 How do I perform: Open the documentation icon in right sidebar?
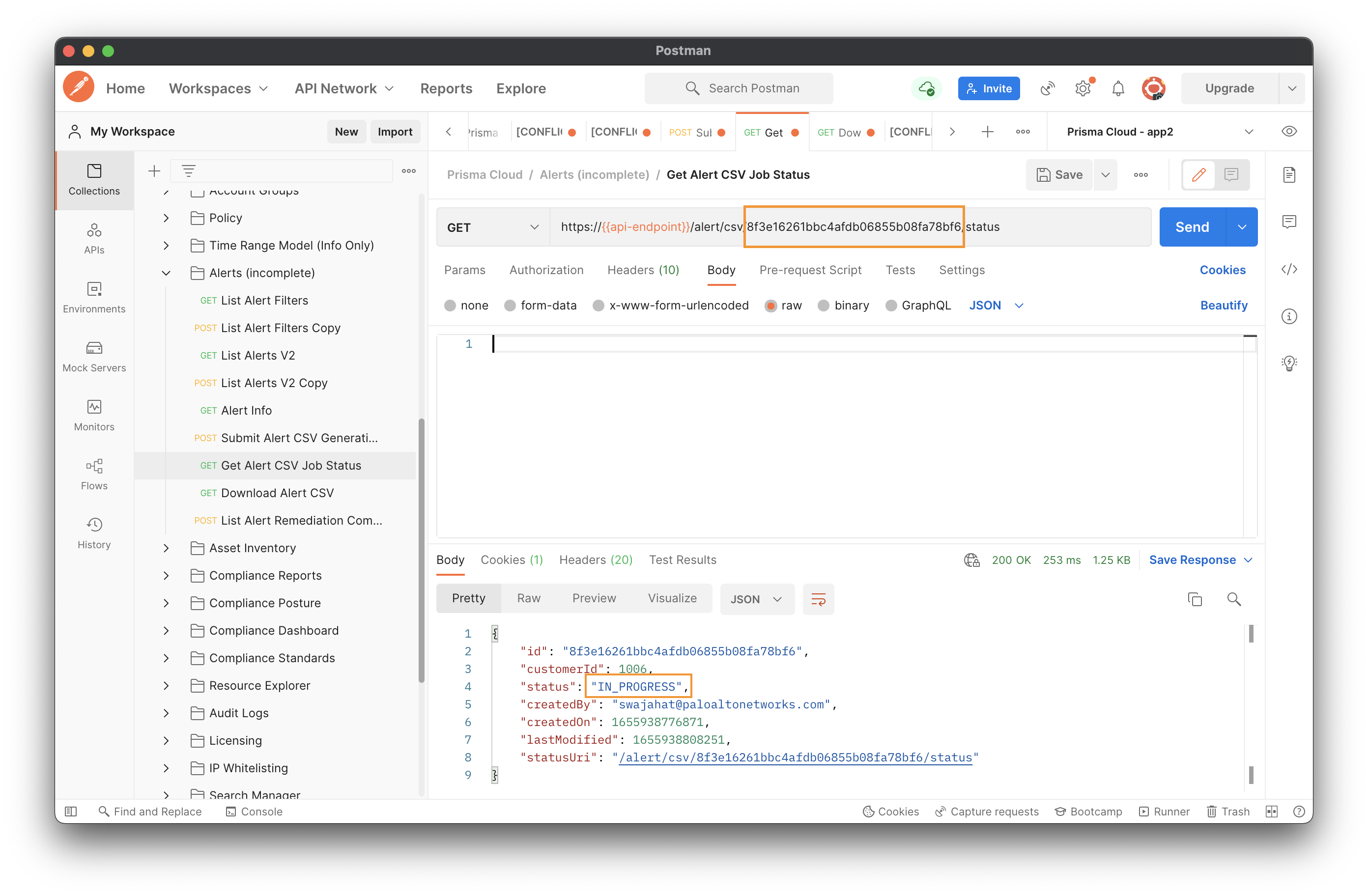(1289, 174)
